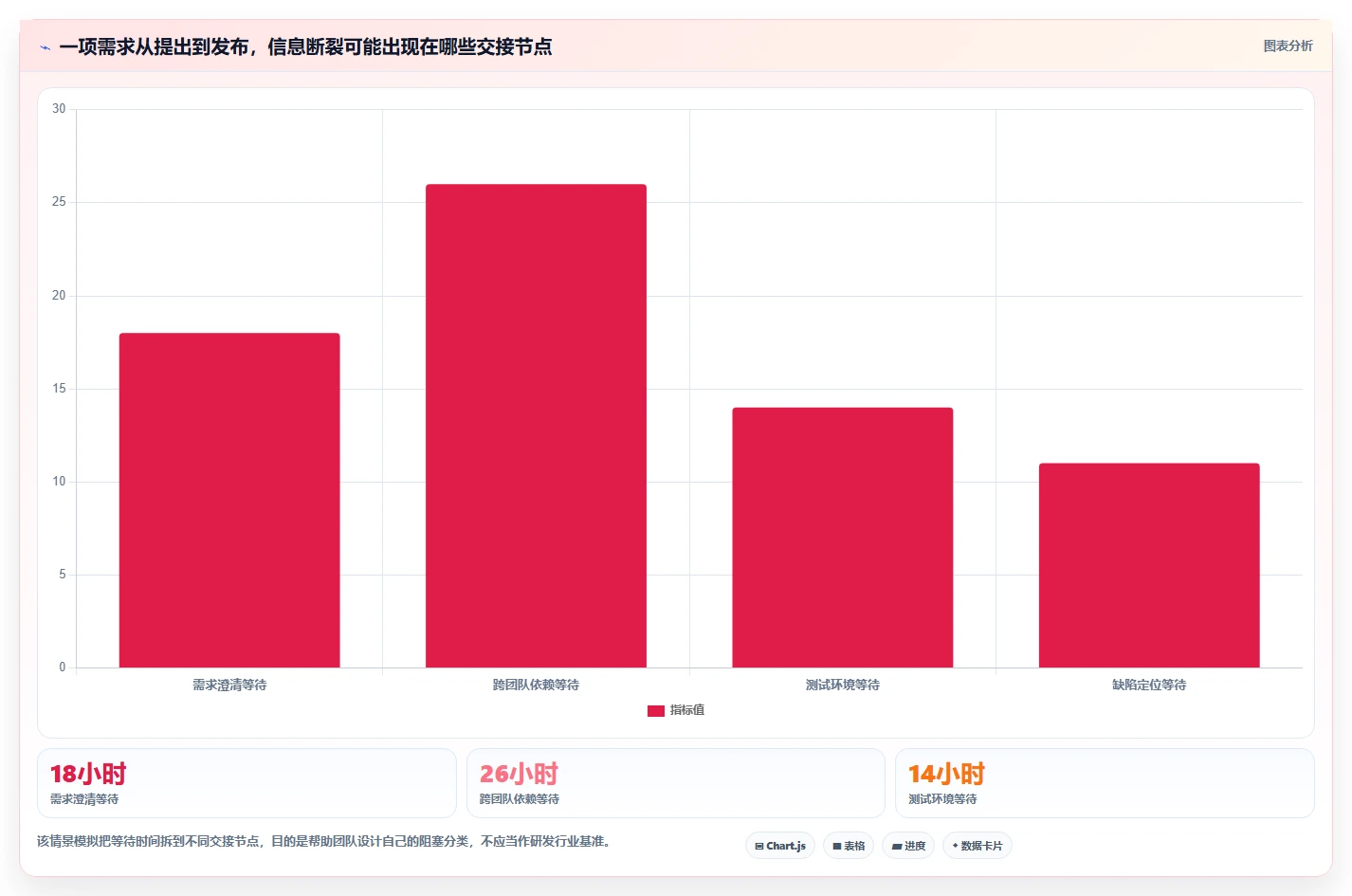Click the 图表分析 label in header
Screen dimensions: 1352x896
click(x=1288, y=46)
